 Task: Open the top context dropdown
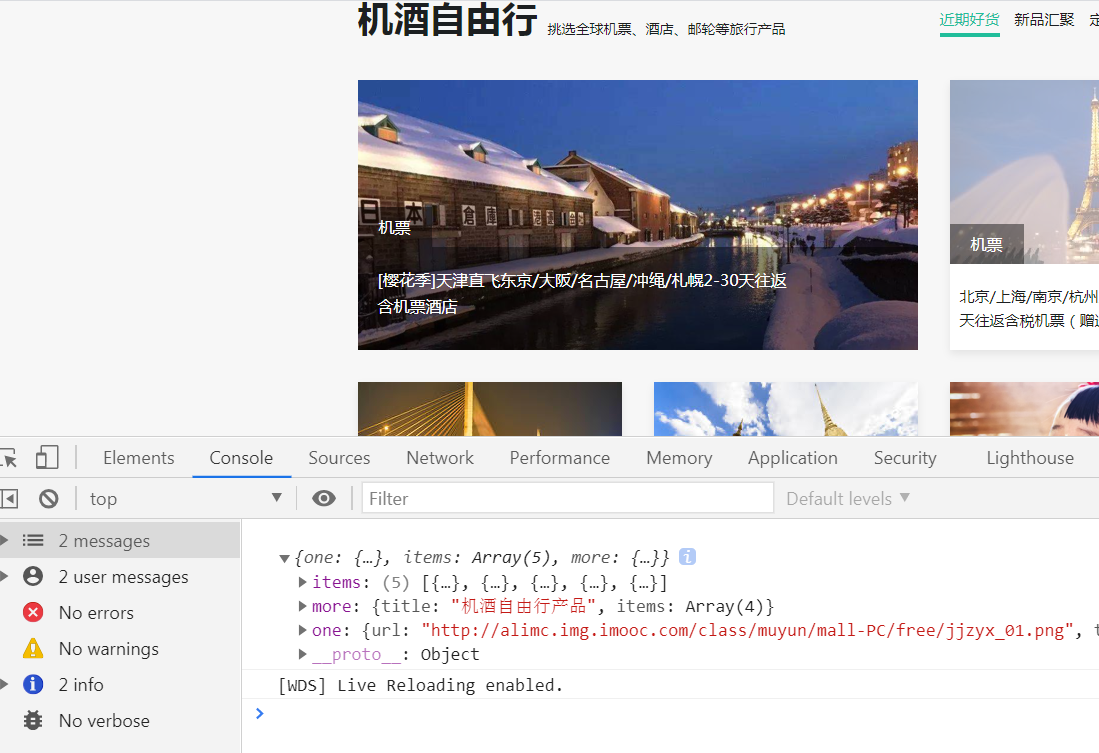[x=185, y=498]
